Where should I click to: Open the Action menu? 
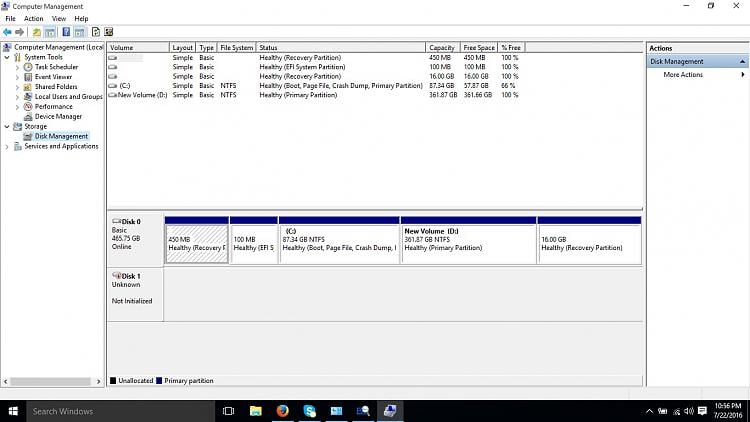pyautogui.click(x=33, y=19)
